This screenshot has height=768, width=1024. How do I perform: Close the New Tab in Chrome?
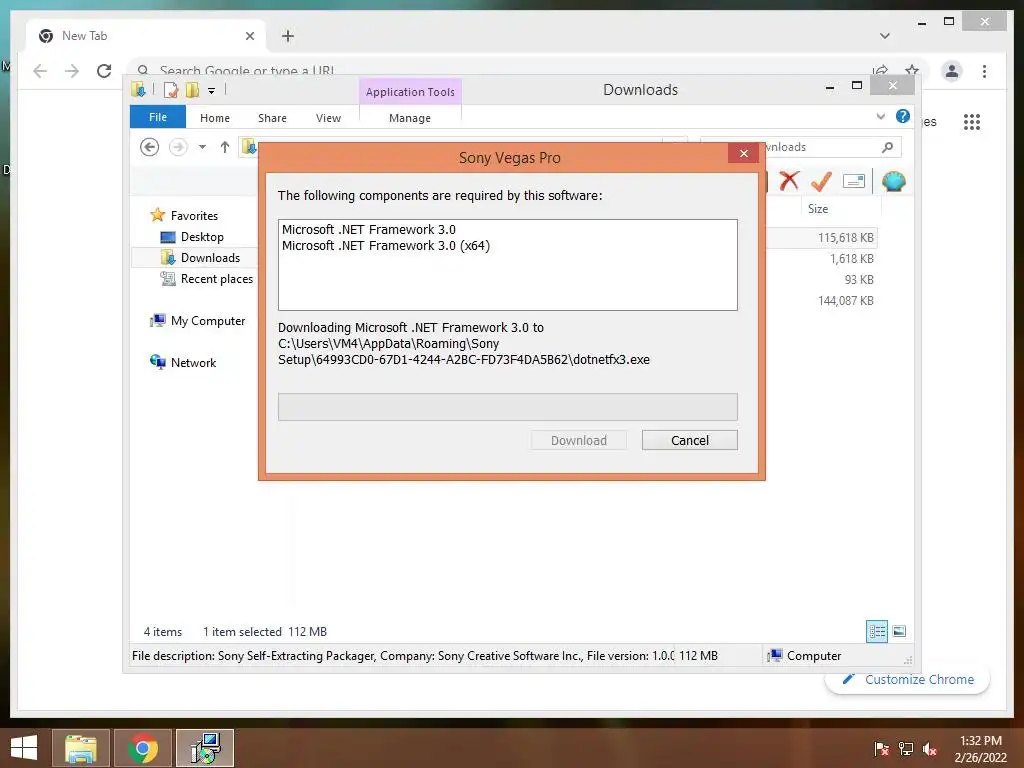(249, 36)
